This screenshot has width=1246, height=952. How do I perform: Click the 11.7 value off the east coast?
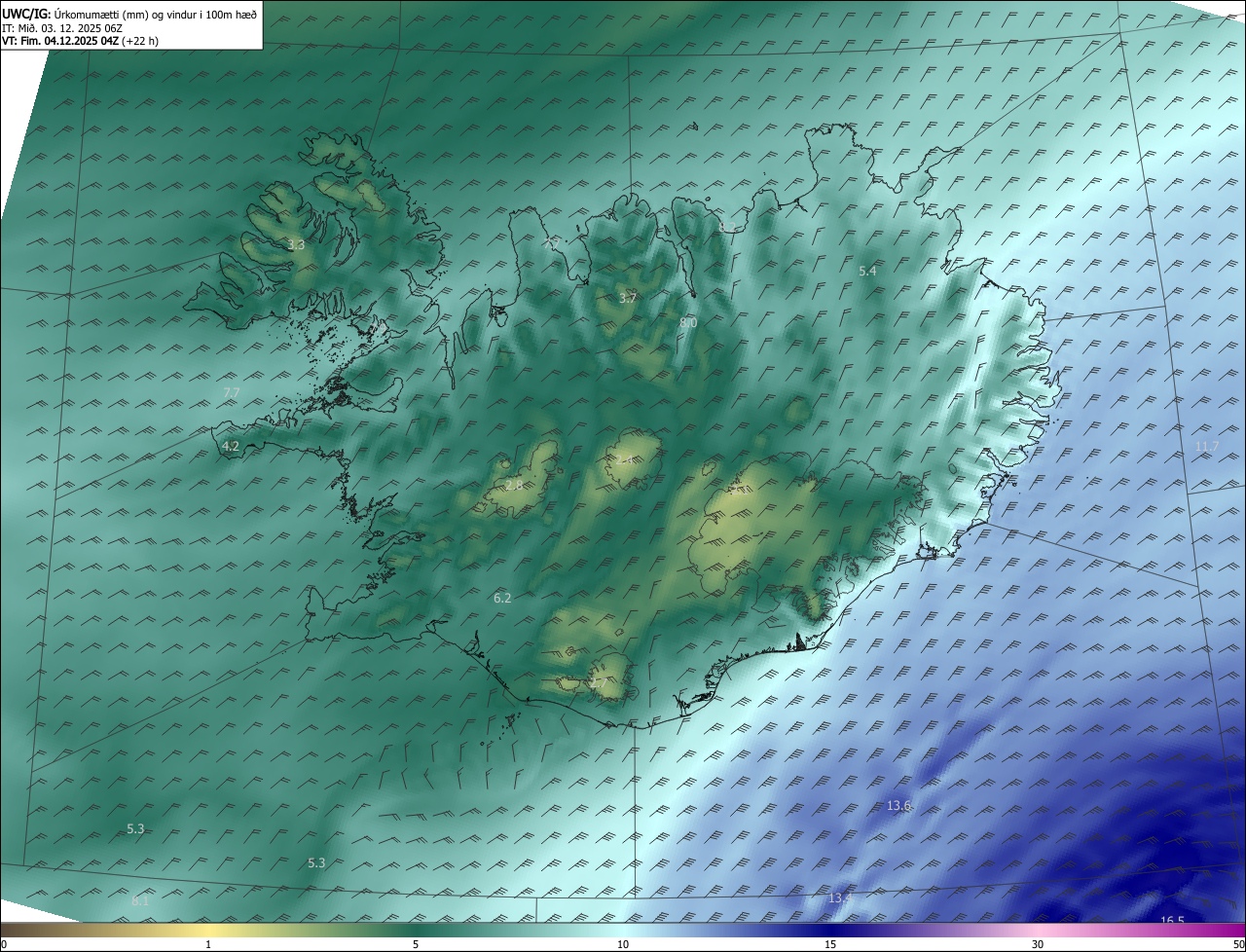(1206, 447)
